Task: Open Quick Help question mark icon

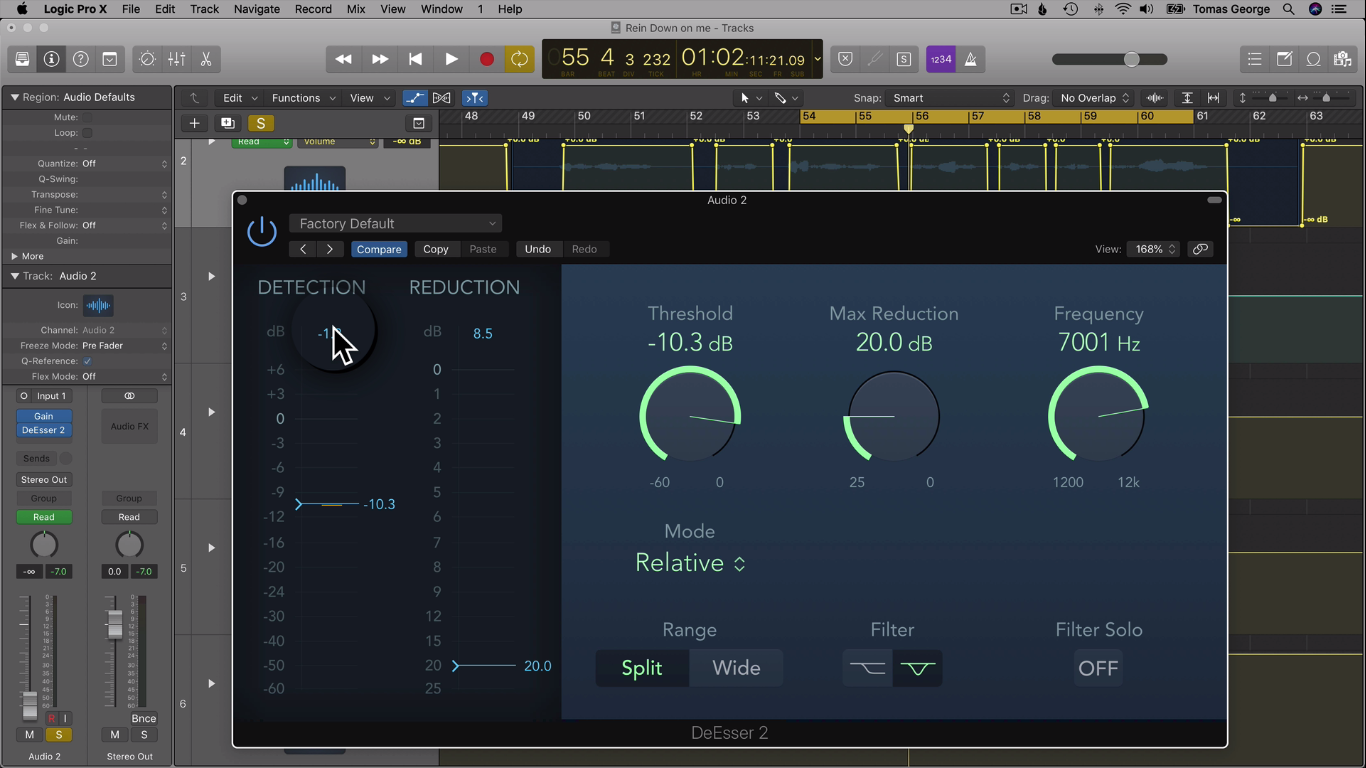Action: pyautogui.click(x=81, y=59)
